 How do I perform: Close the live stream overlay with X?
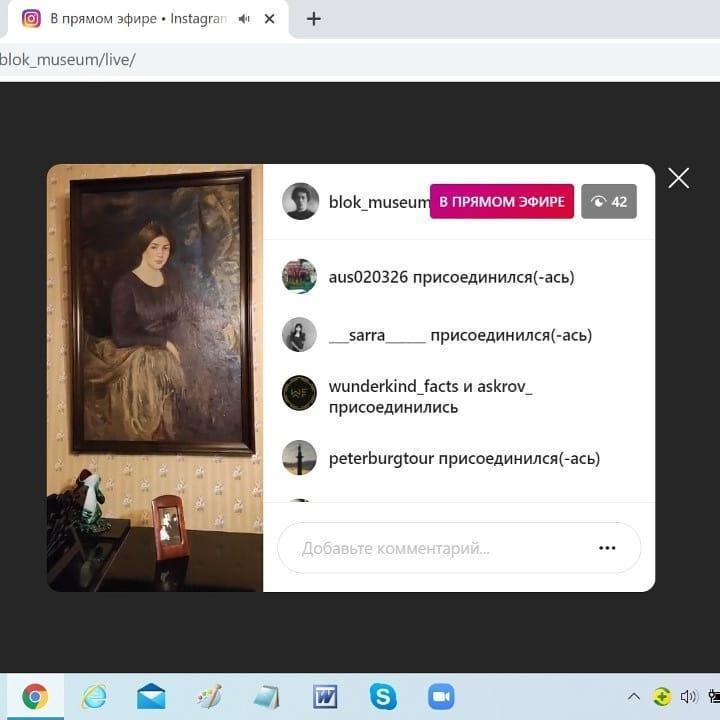(678, 178)
